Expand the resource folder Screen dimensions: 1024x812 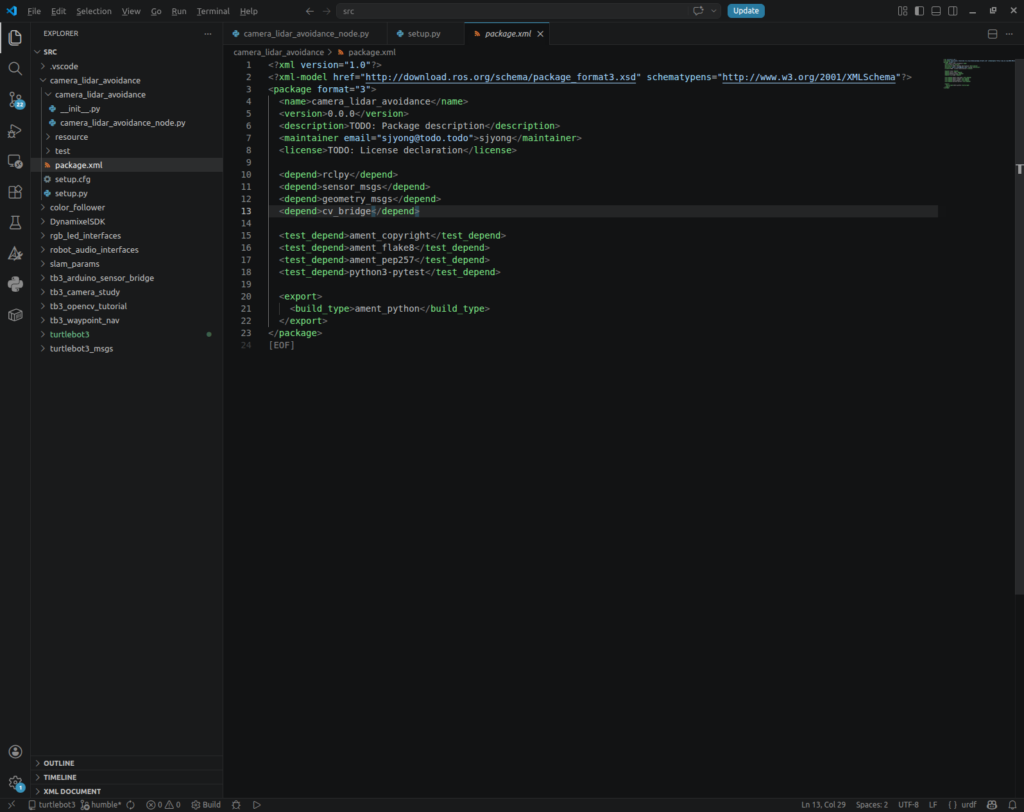(127, 137)
